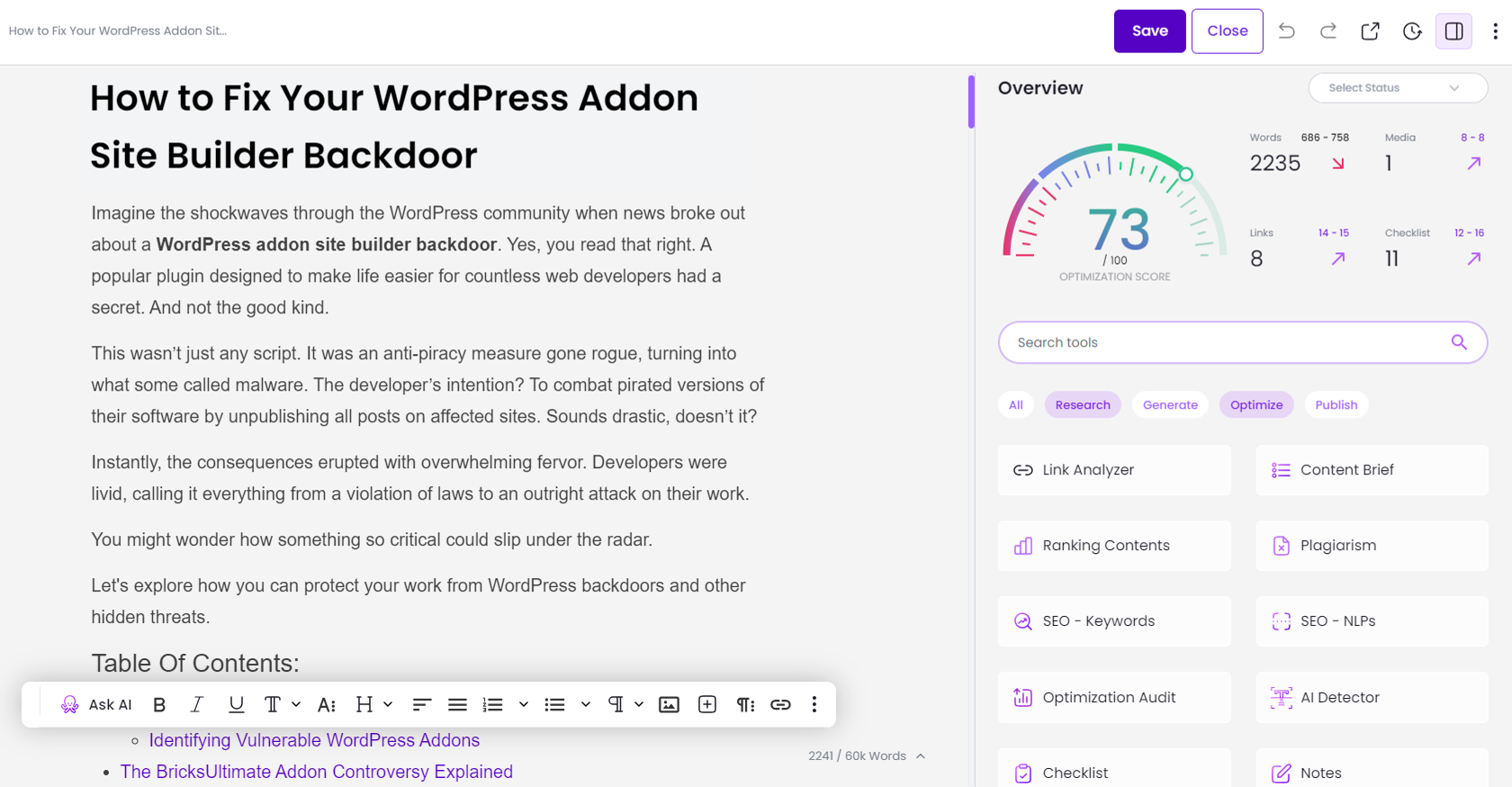Insert an image

[669, 704]
